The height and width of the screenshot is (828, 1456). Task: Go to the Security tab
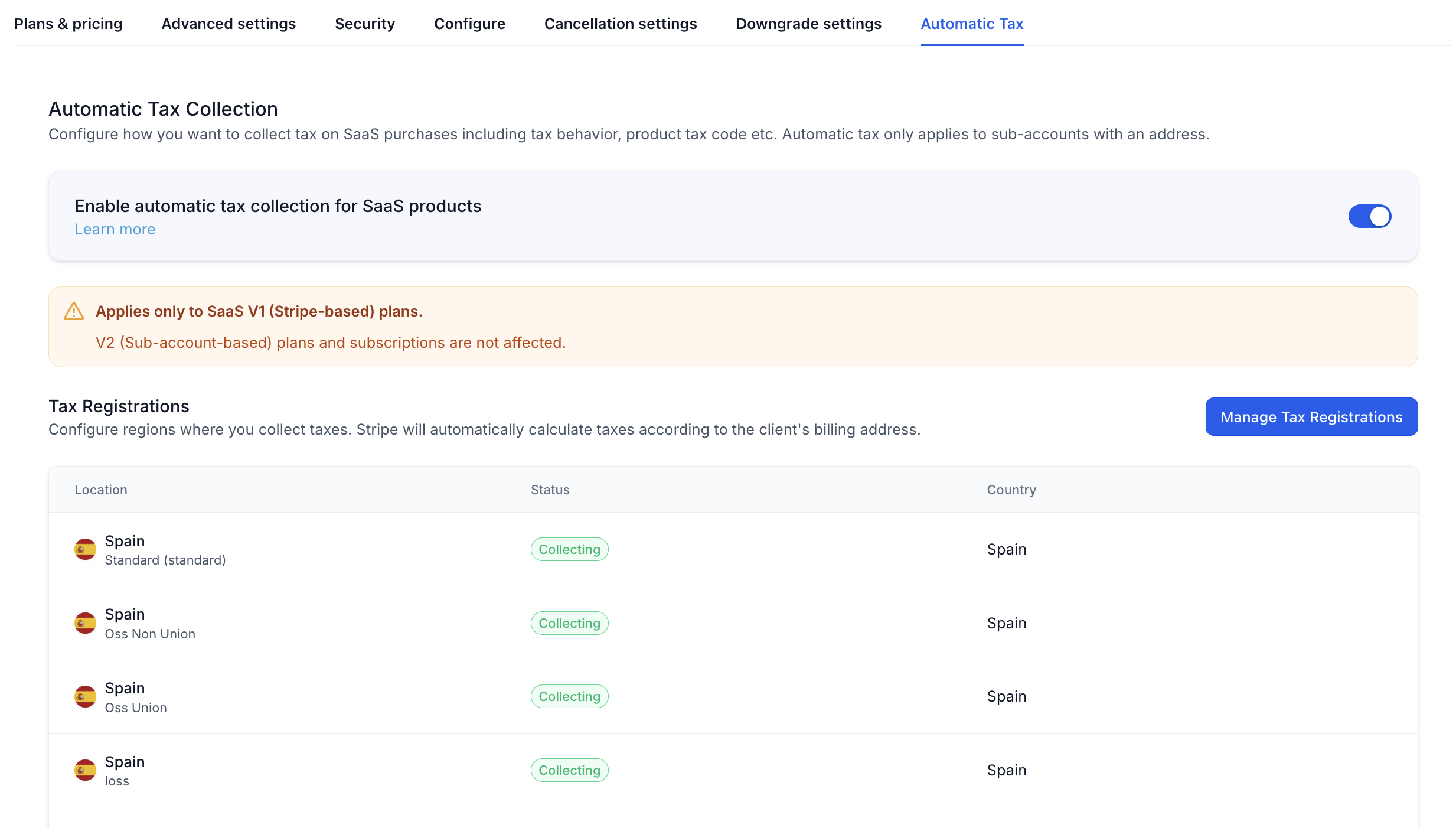[365, 24]
